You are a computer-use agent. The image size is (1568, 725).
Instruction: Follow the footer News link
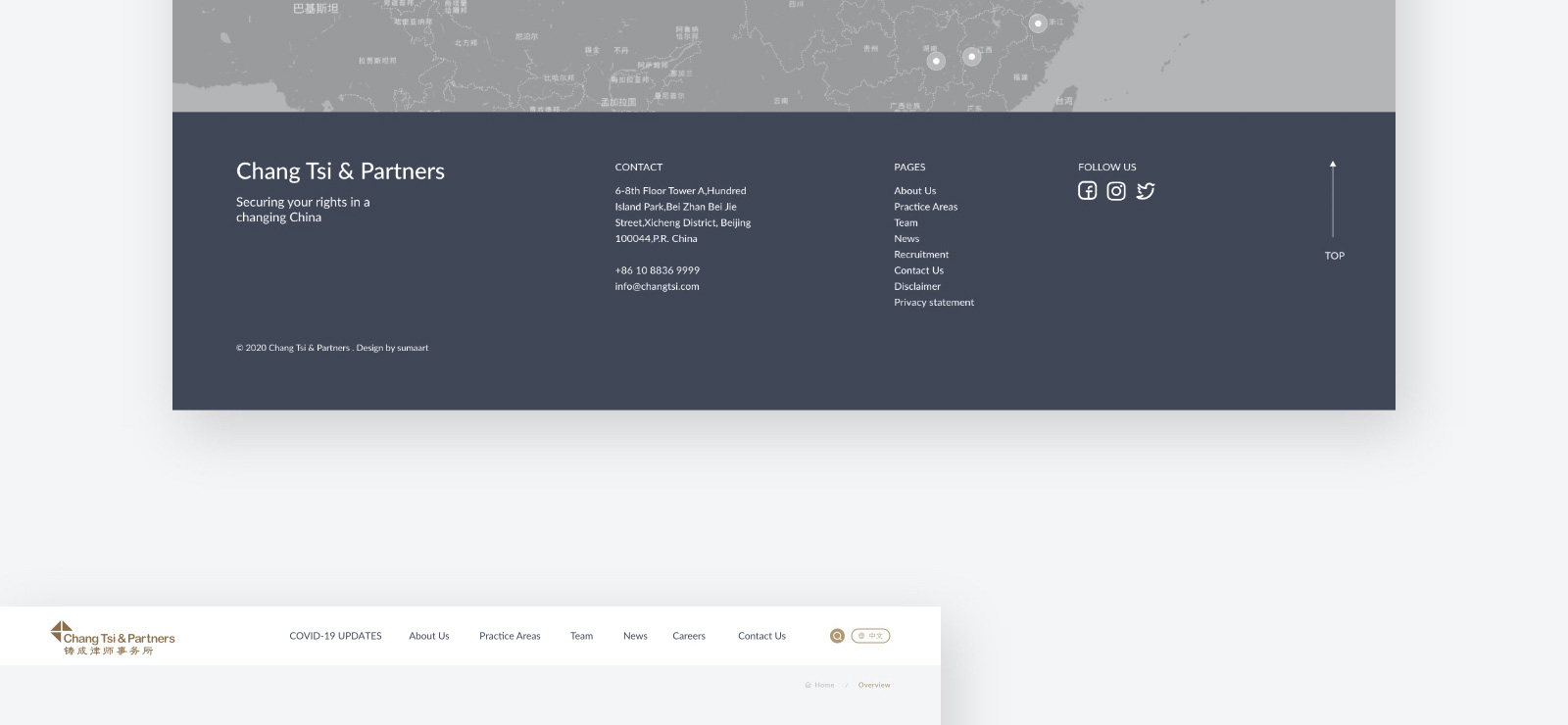pos(906,239)
